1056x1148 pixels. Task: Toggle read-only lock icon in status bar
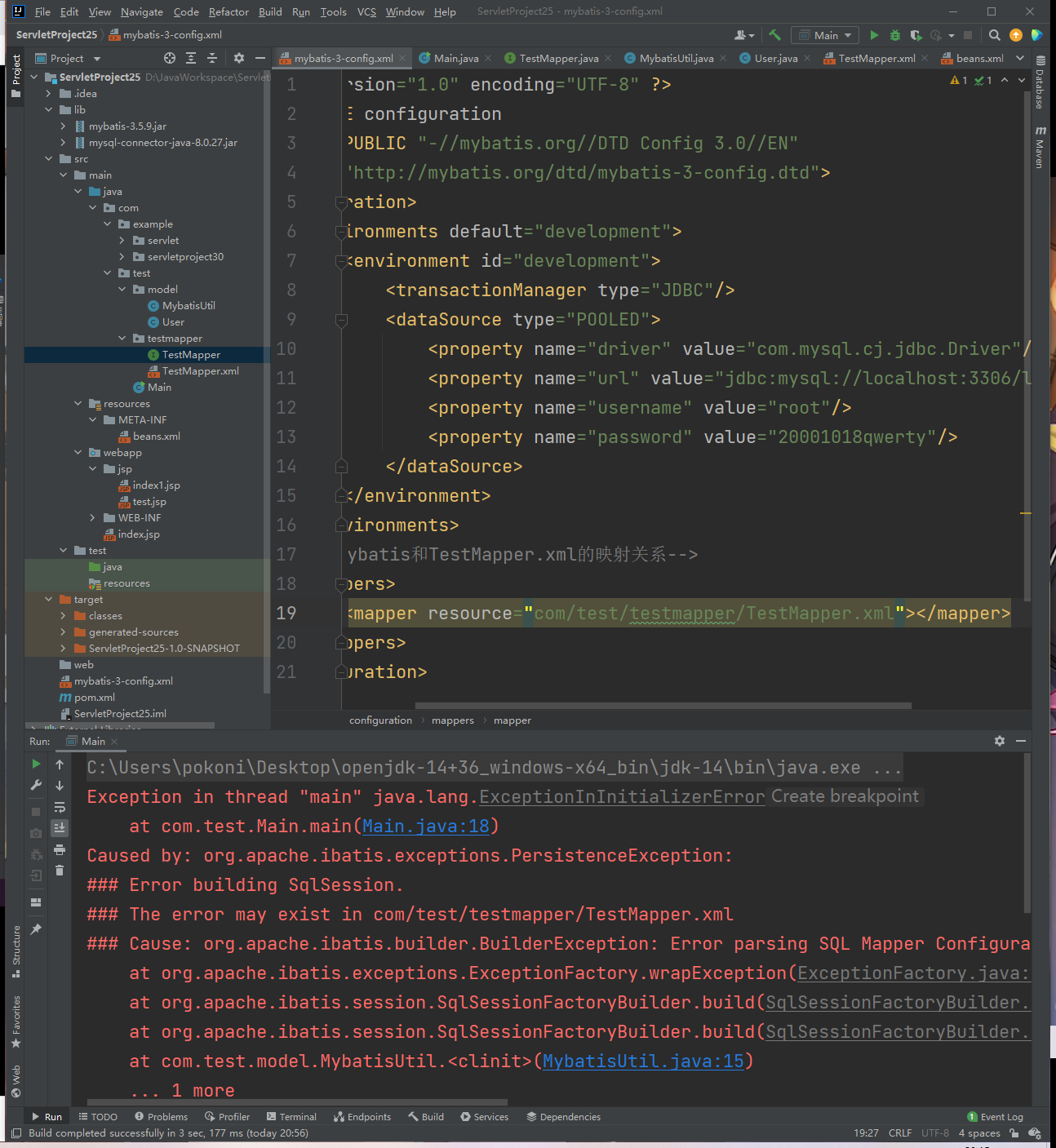pyautogui.click(x=1014, y=1133)
